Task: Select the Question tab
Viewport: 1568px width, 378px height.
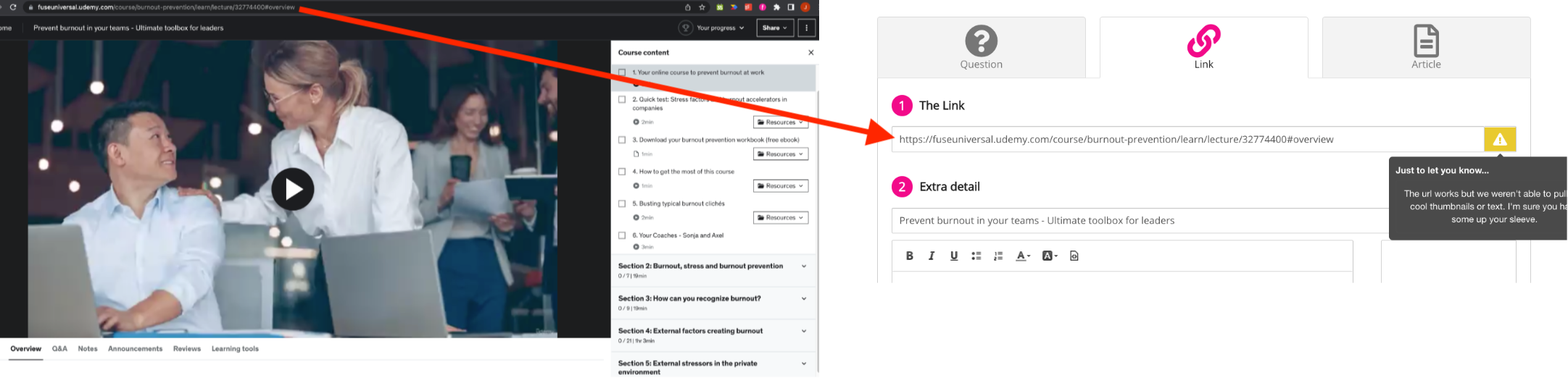Action: pyautogui.click(x=981, y=48)
